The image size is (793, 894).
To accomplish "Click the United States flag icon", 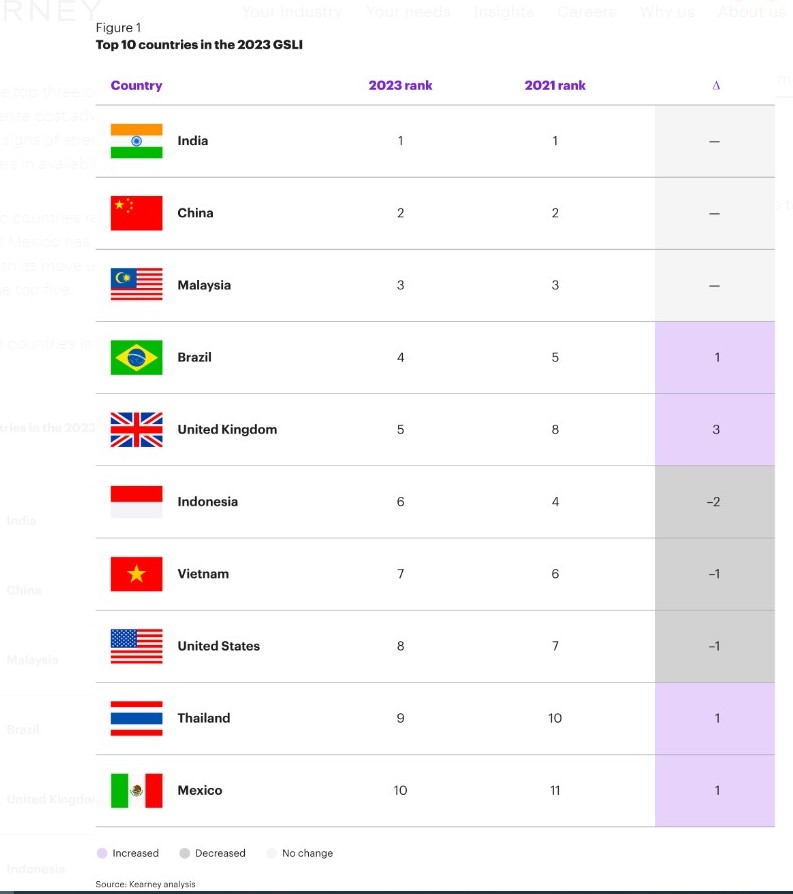I will click(x=136, y=646).
